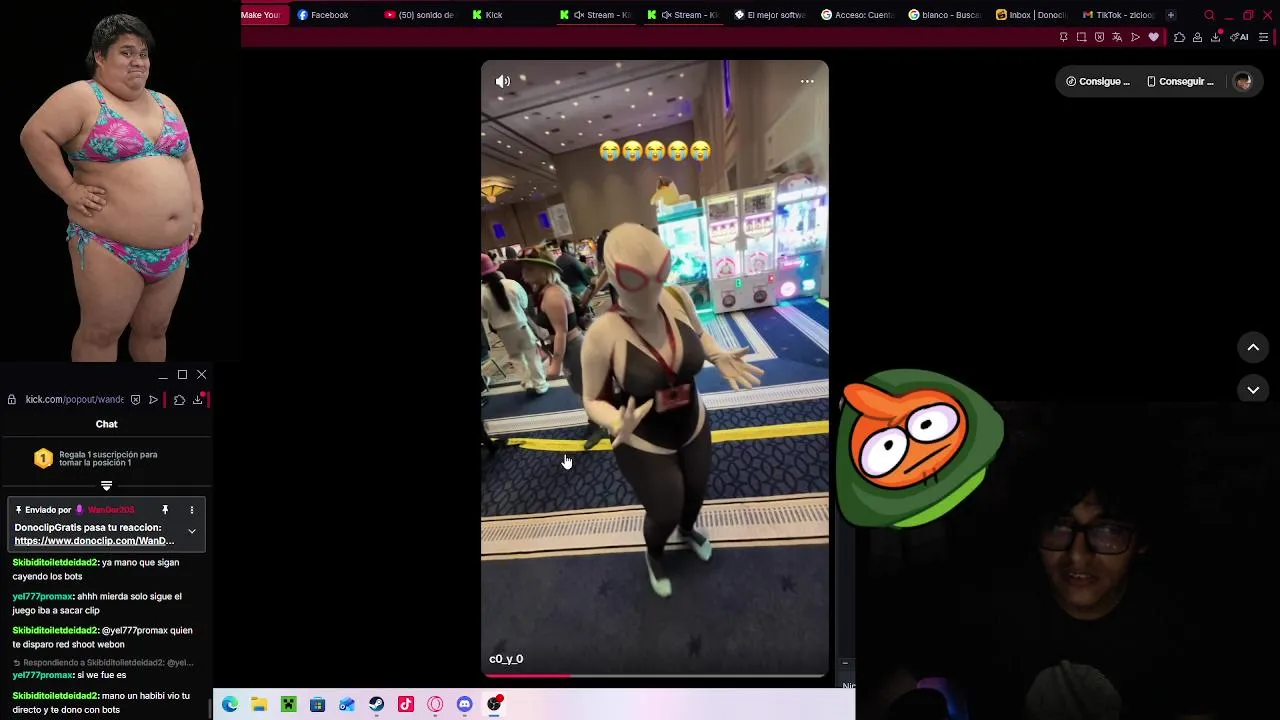Screen dimensions: 1280x720
Task: Open the c0_y_0 TikTok creator profile
Action: point(506,659)
